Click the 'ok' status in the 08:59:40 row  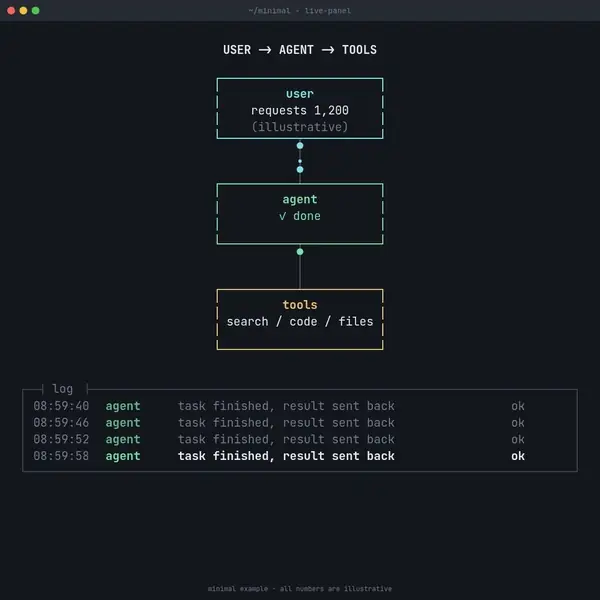518,406
